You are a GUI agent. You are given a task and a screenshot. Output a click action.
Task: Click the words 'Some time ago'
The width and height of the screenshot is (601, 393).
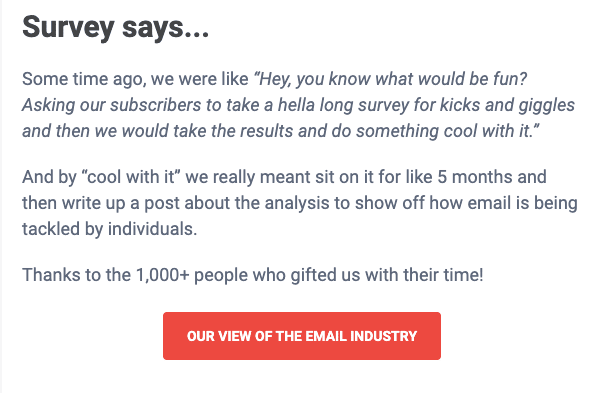(84, 79)
